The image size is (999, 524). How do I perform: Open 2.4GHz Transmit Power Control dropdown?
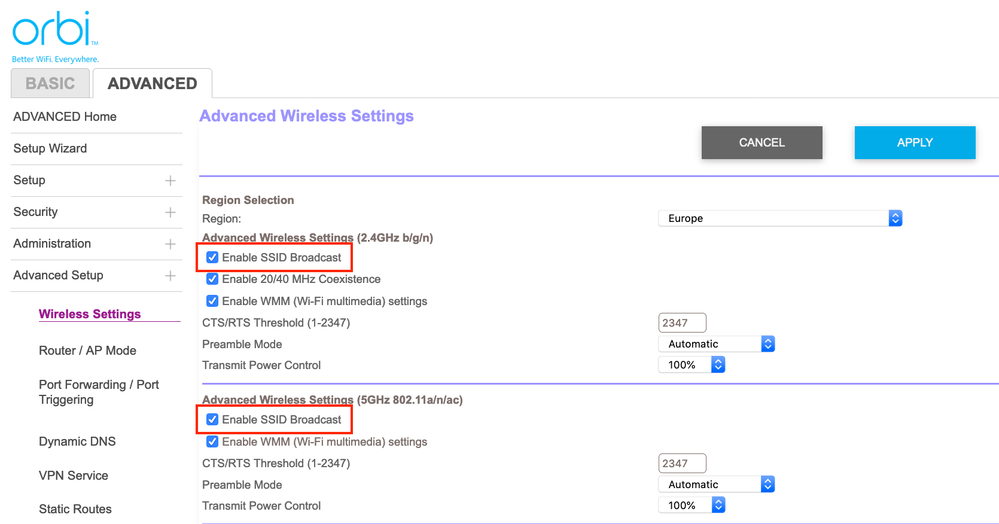pyautogui.click(x=691, y=365)
